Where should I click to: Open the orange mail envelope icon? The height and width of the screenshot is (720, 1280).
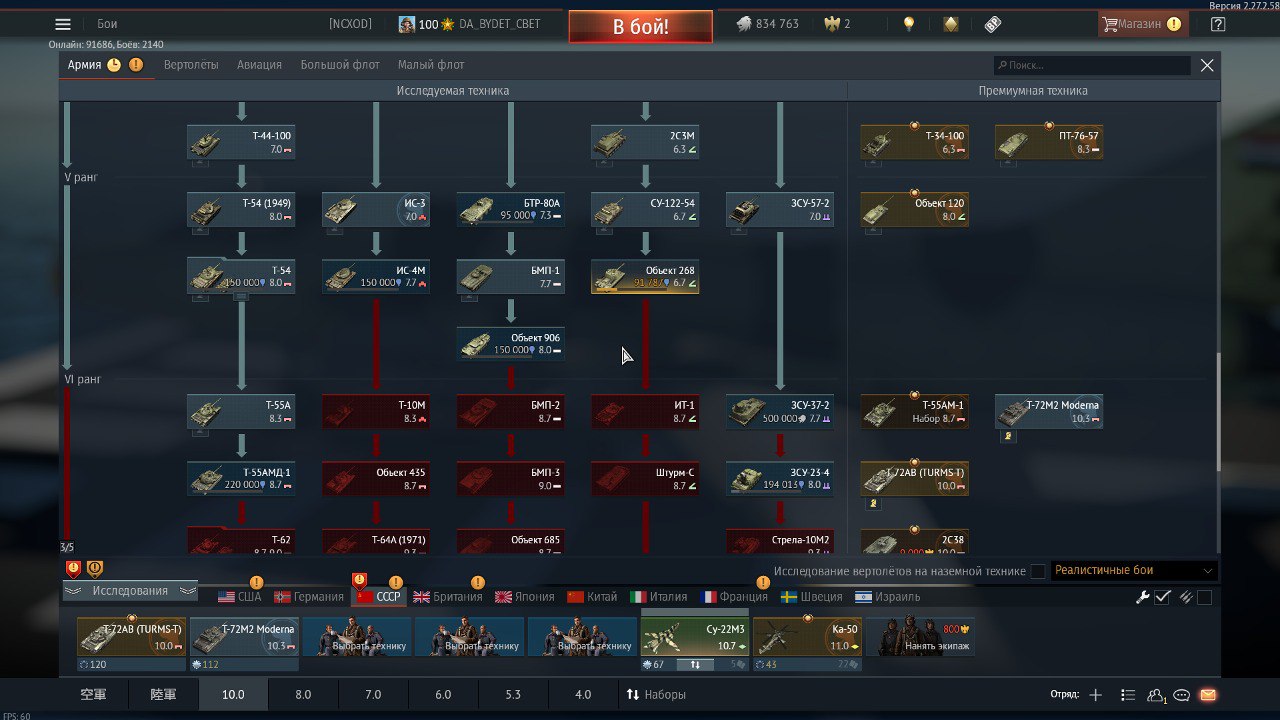(x=1208, y=695)
